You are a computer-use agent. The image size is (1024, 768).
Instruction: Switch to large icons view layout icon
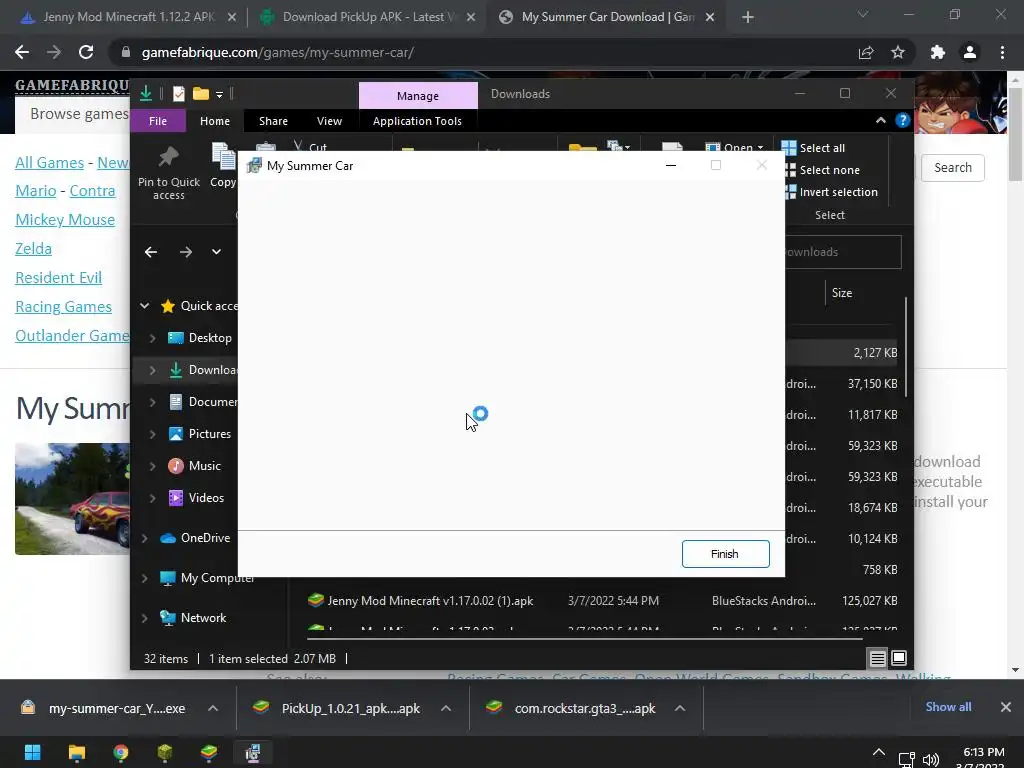[x=899, y=658]
